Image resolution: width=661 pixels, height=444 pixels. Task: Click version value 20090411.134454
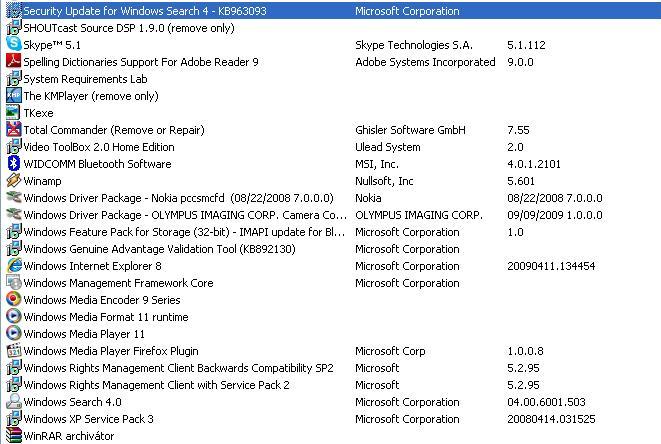pos(551,266)
